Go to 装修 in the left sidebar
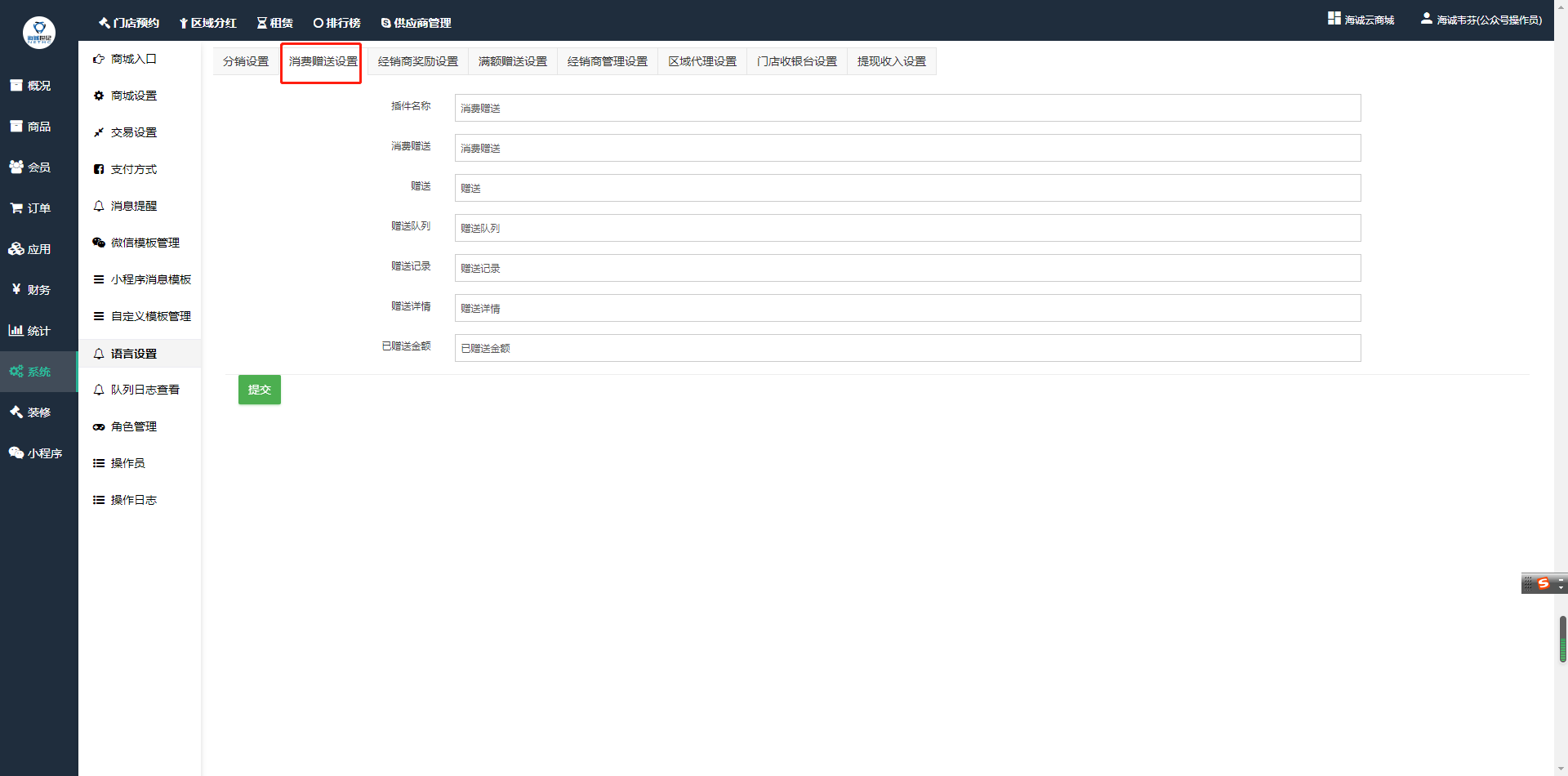The image size is (1568, 776). [39, 413]
